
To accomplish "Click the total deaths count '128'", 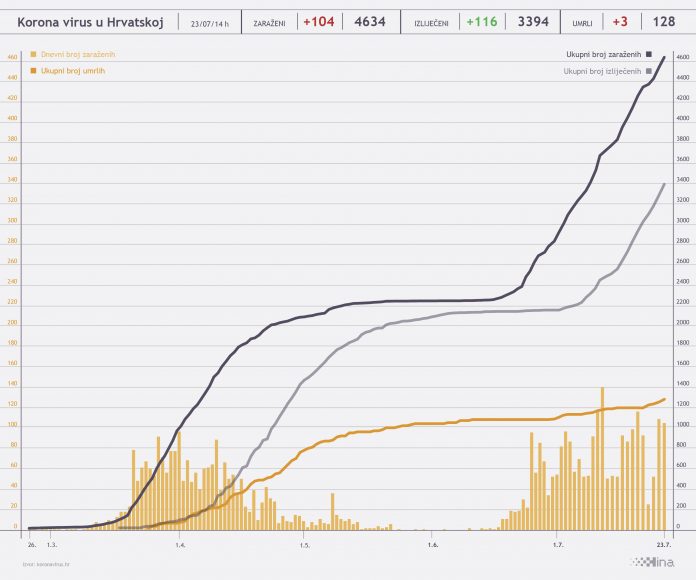I will click(x=664, y=22).
